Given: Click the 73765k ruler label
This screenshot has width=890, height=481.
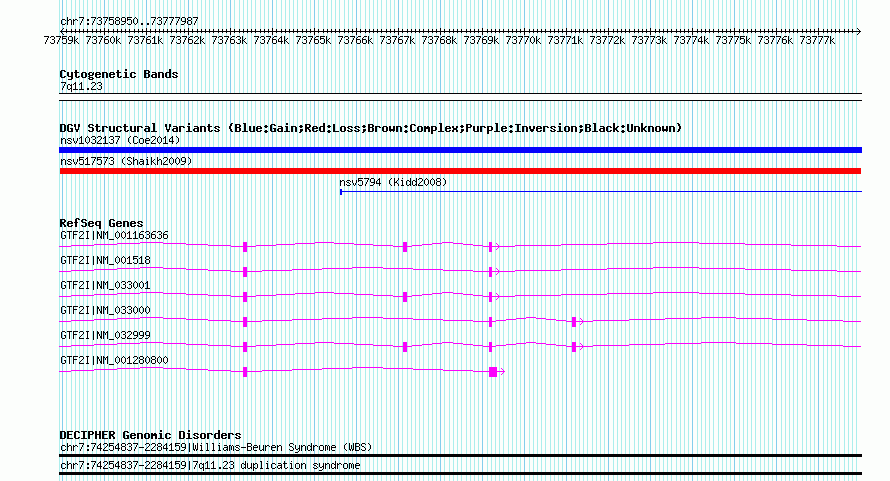Looking at the screenshot, I should tap(313, 40).
